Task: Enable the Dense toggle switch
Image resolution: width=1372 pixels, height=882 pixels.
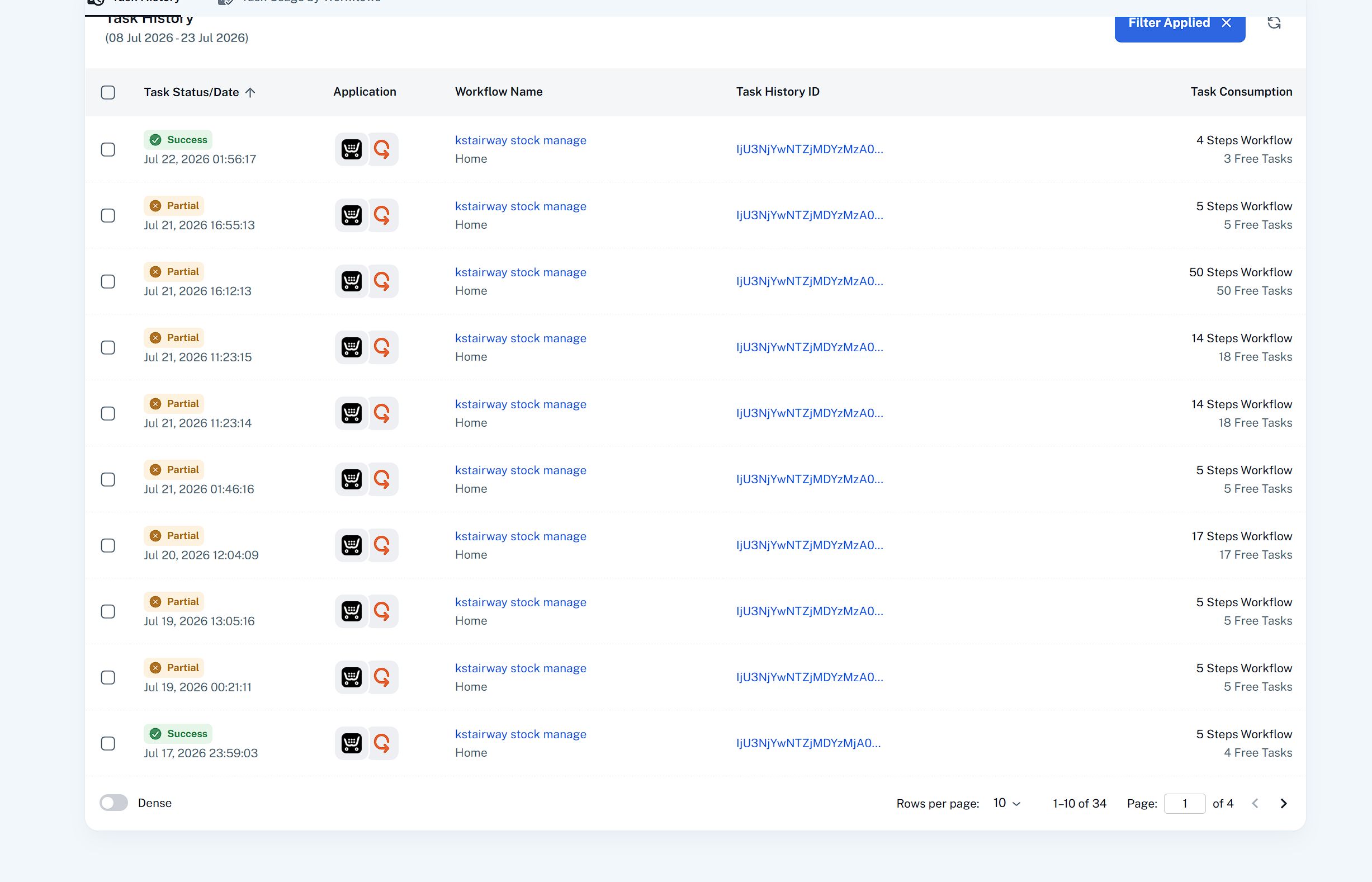Action: click(113, 803)
